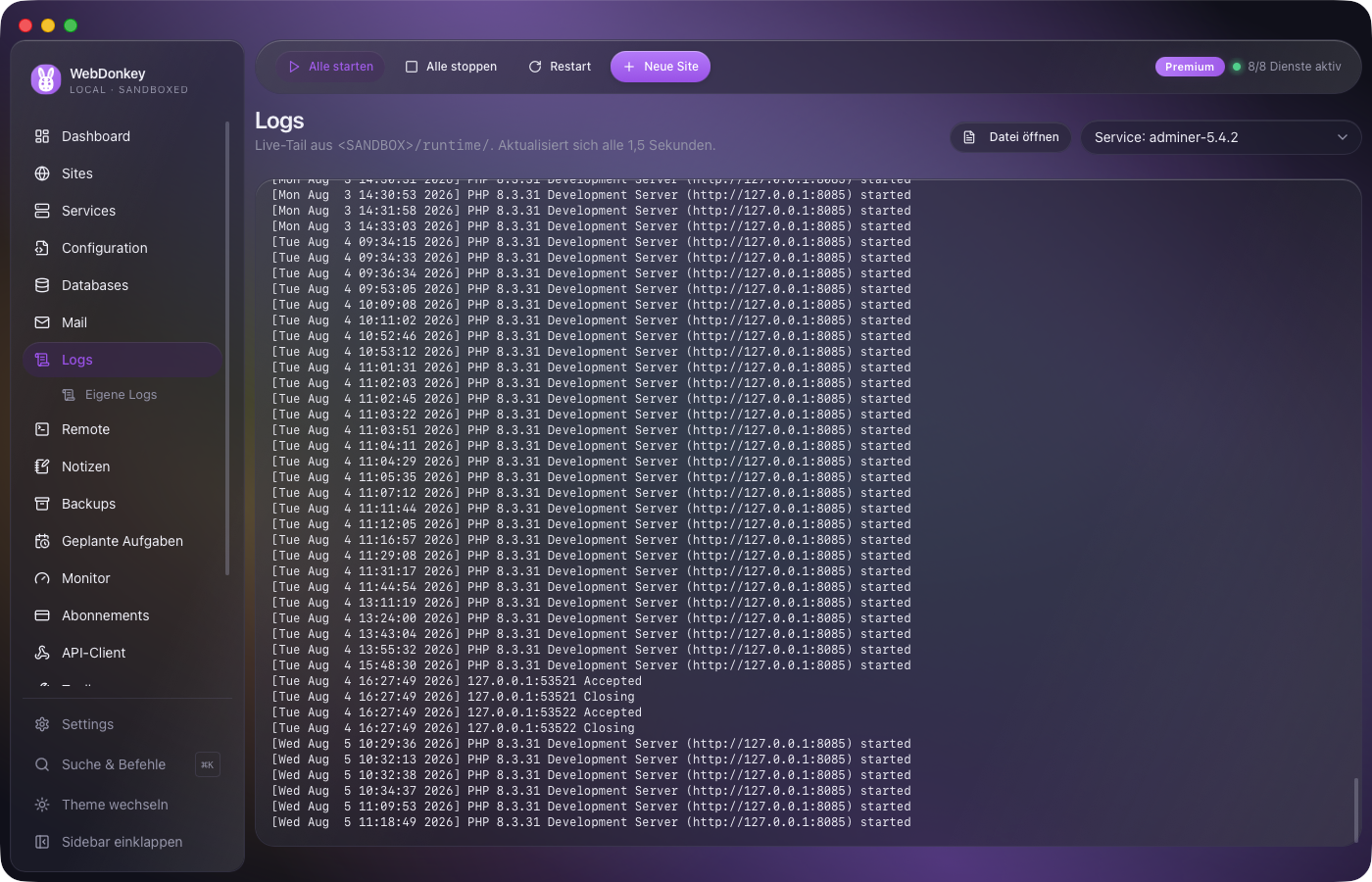Click the Monitor gauge icon
The height and width of the screenshot is (882, 1372).
(x=42, y=578)
